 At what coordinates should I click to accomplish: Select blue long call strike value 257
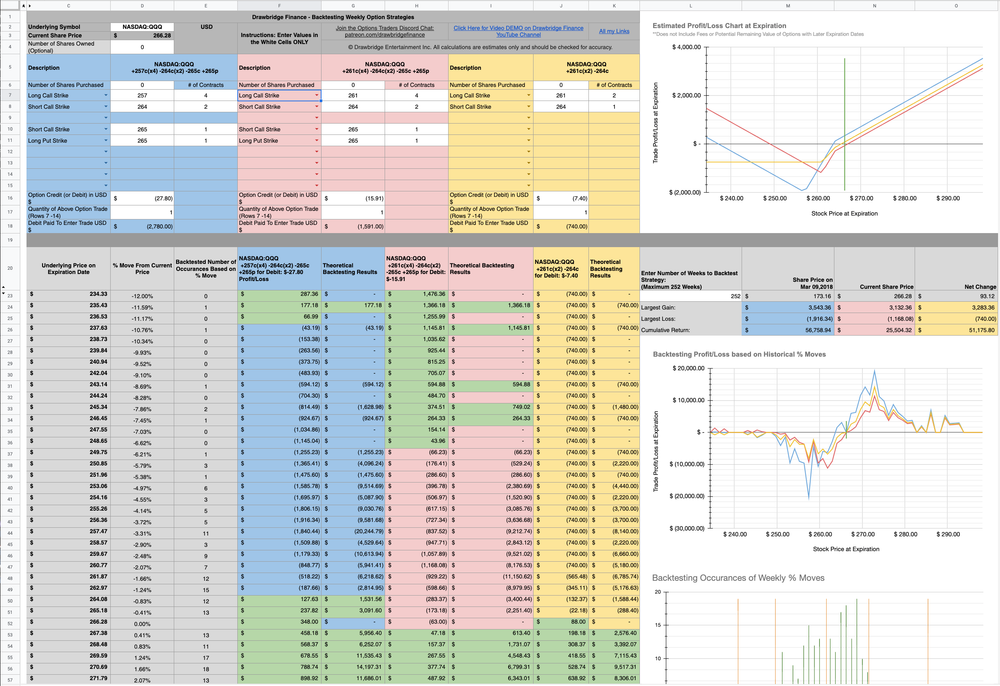(x=142, y=96)
